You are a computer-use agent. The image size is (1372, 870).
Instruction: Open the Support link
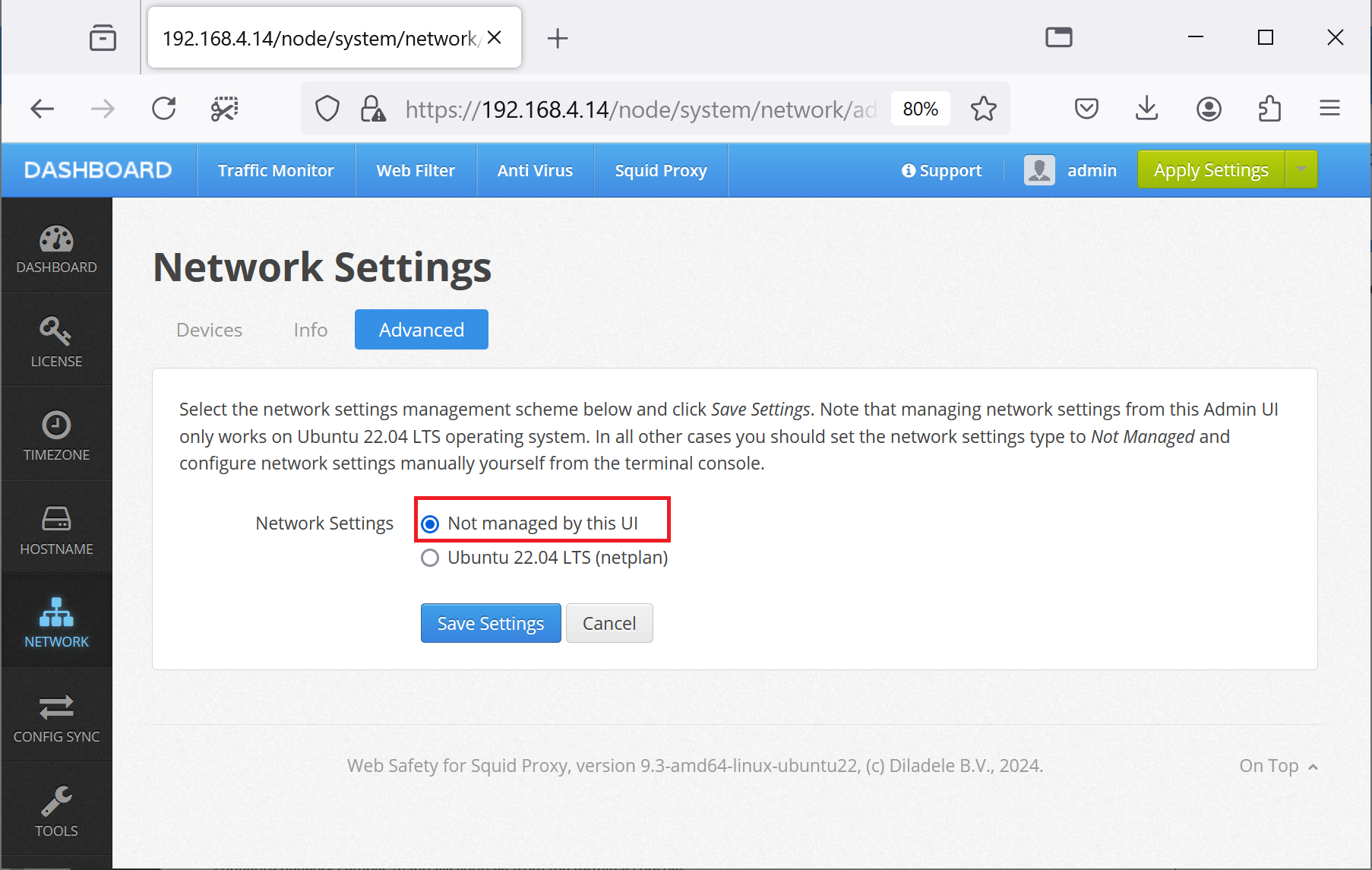coord(941,170)
